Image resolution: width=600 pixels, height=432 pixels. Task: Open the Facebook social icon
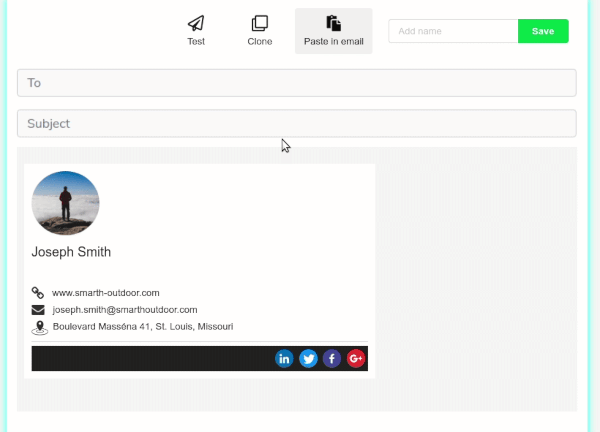[332, 359]
